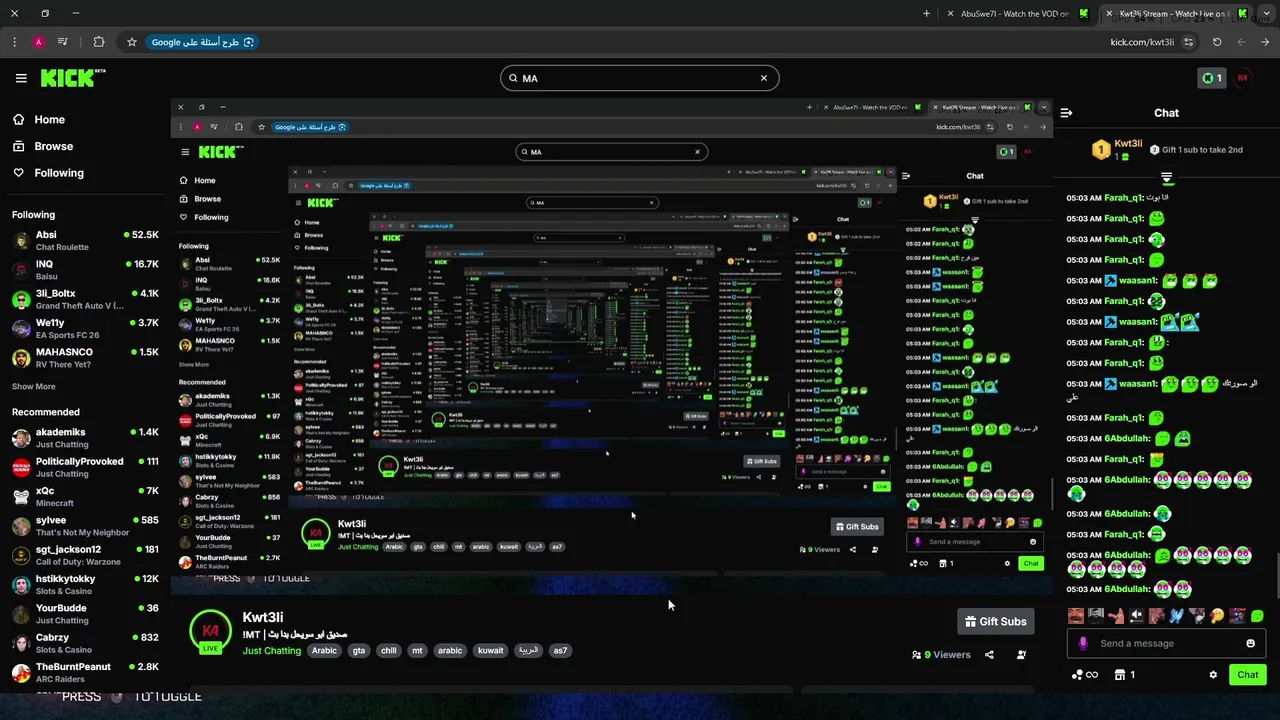Open sylvee recommended channel
This screenshot has width=1280, height=720.
(x=85, y=526)
